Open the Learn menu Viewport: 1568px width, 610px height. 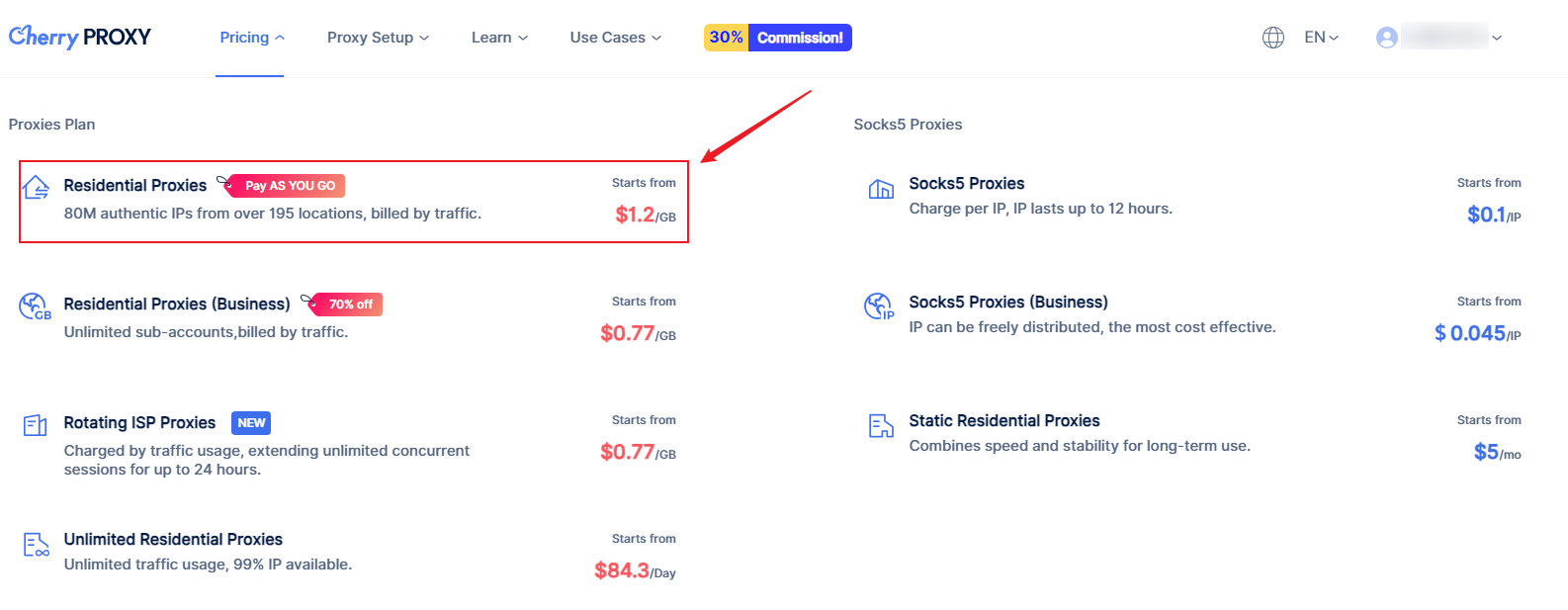click(x=499, y=38)
